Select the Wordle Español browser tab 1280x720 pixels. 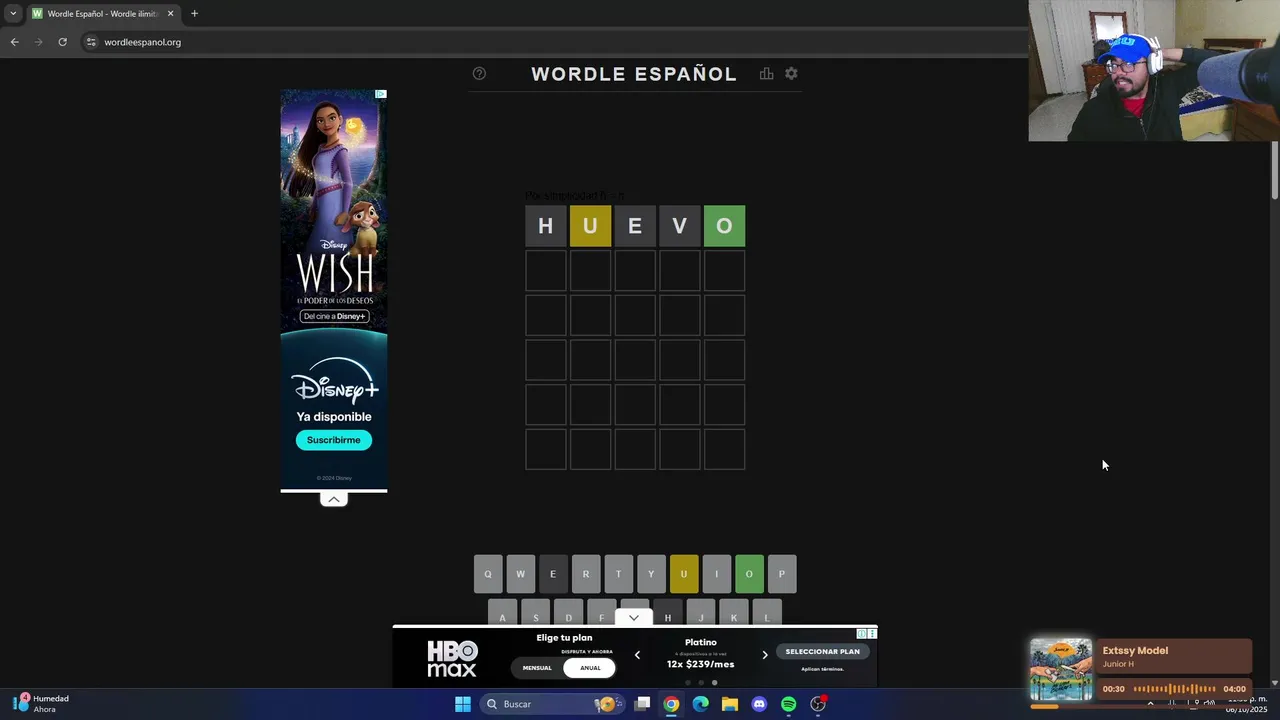[x=103, y=14]
